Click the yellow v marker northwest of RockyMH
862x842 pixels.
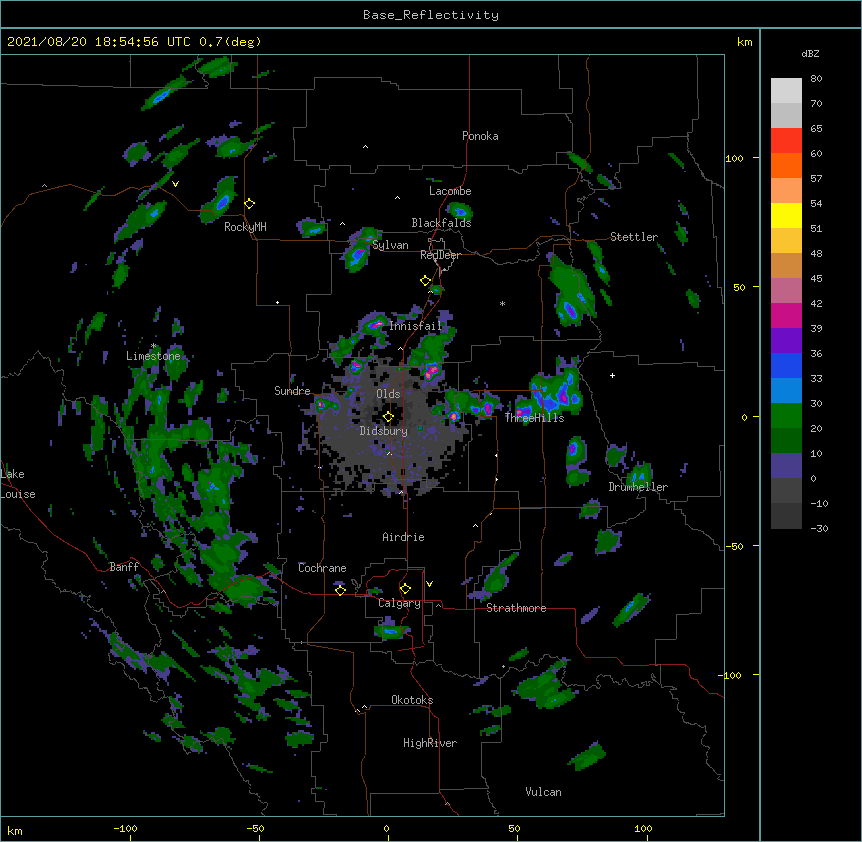pyautogui.click(x=175, y=184)
